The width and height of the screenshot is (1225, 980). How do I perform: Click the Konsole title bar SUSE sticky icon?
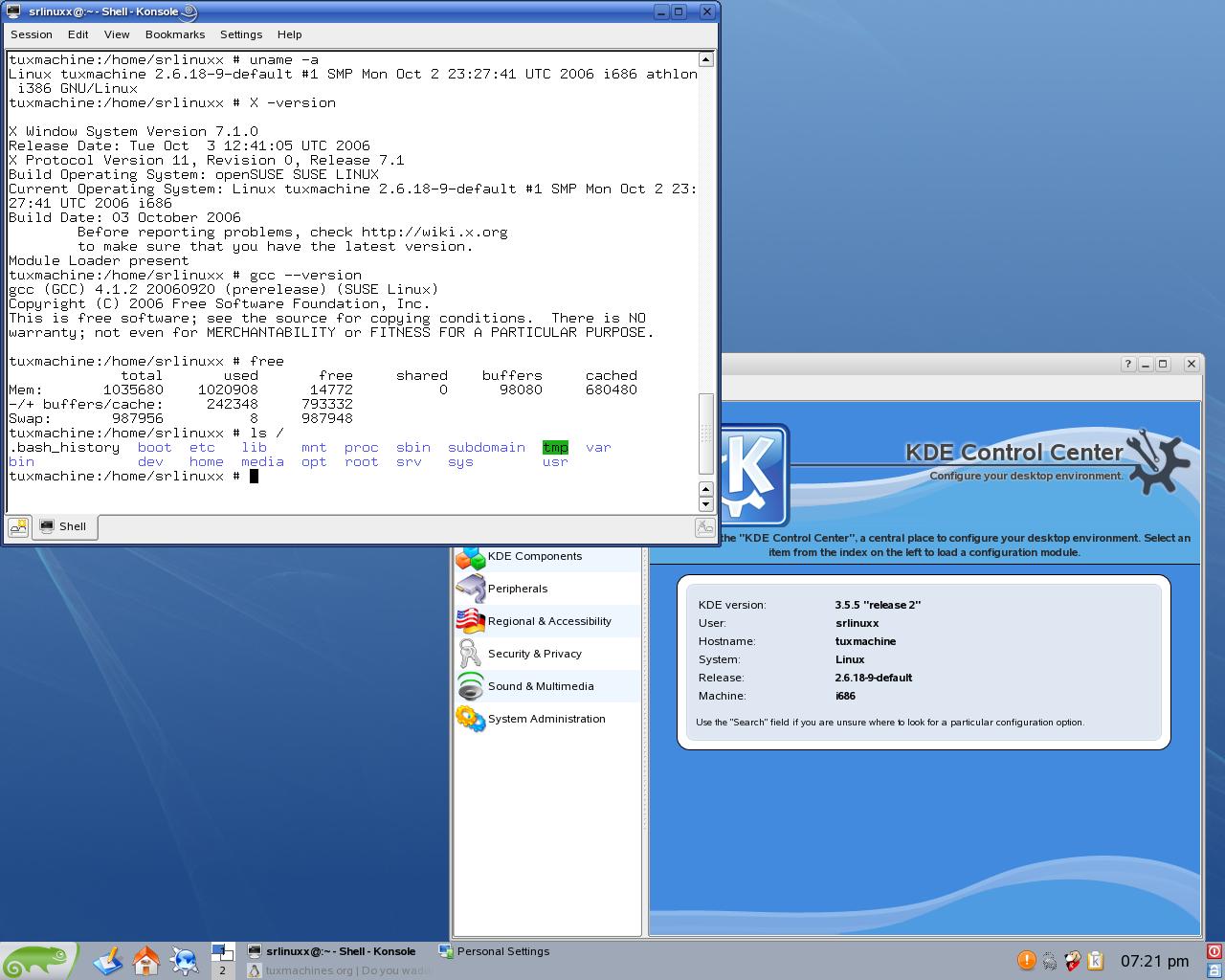(189, 12)
